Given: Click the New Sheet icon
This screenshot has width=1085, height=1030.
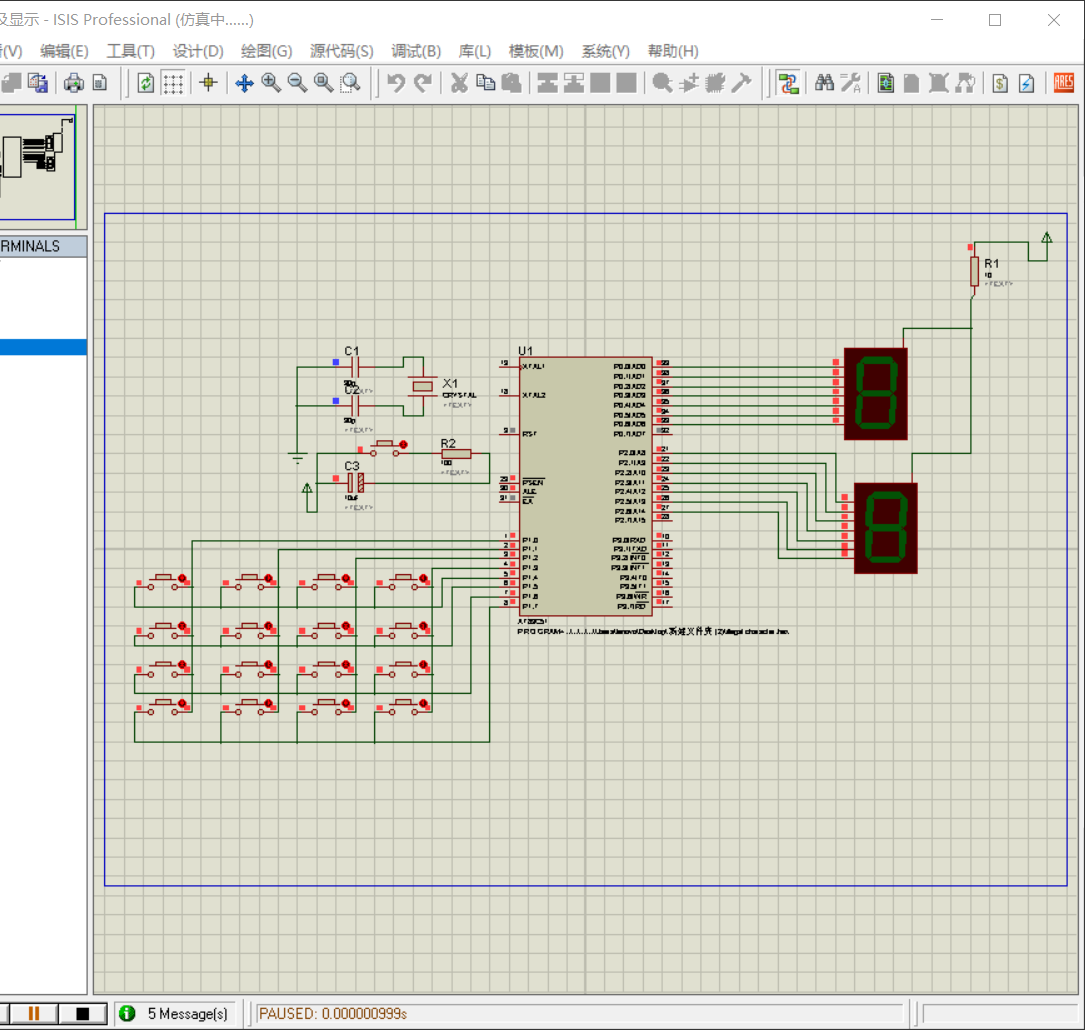Looking at the screenshot, I should [x=912, y=83].
